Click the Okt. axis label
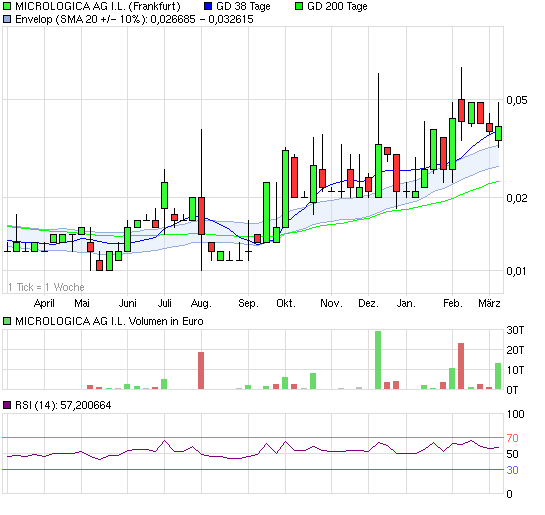Screen dimensions: 545x515 point(286,303)
